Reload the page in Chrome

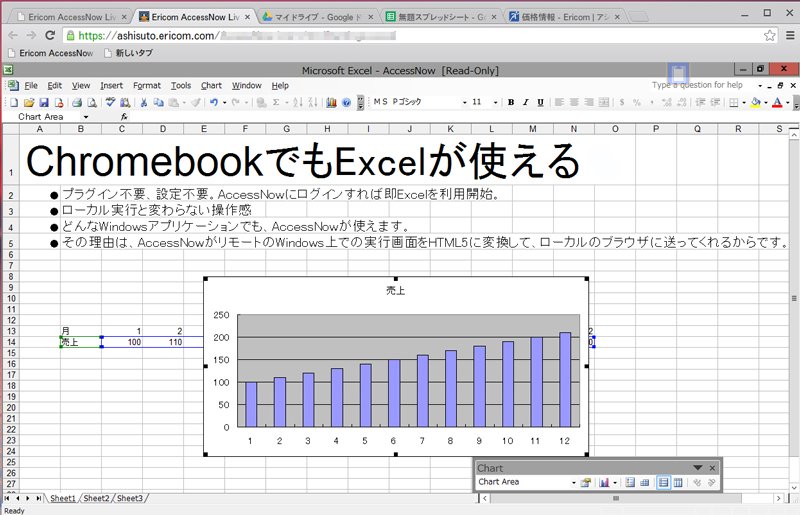tap(50, 35)
